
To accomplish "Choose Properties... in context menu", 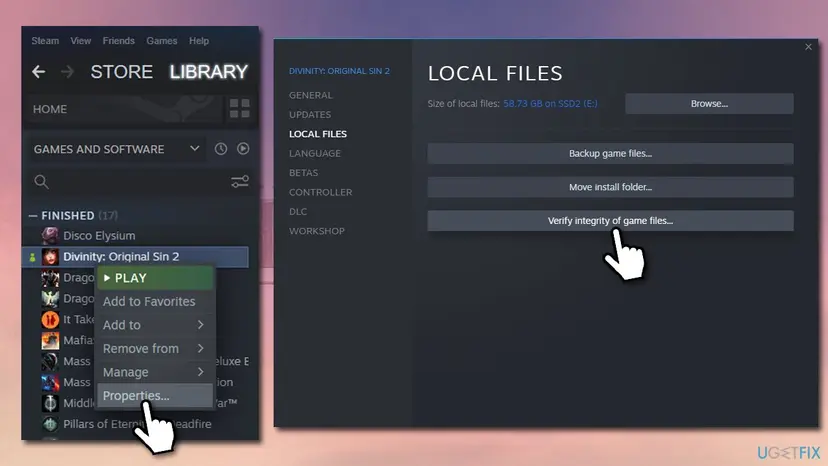I will [x=155, y=396].
